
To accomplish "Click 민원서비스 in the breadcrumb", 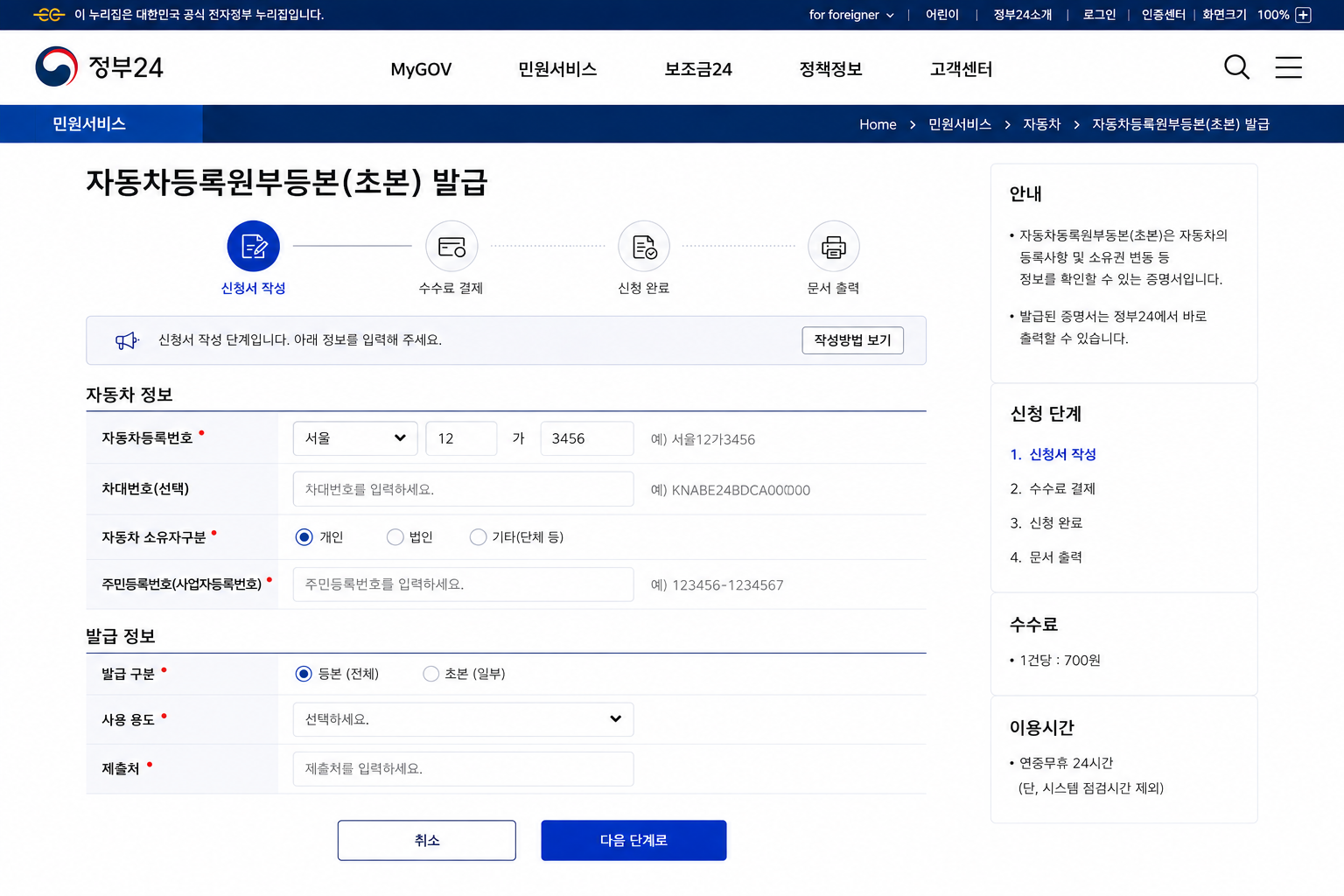I will 960,124.
